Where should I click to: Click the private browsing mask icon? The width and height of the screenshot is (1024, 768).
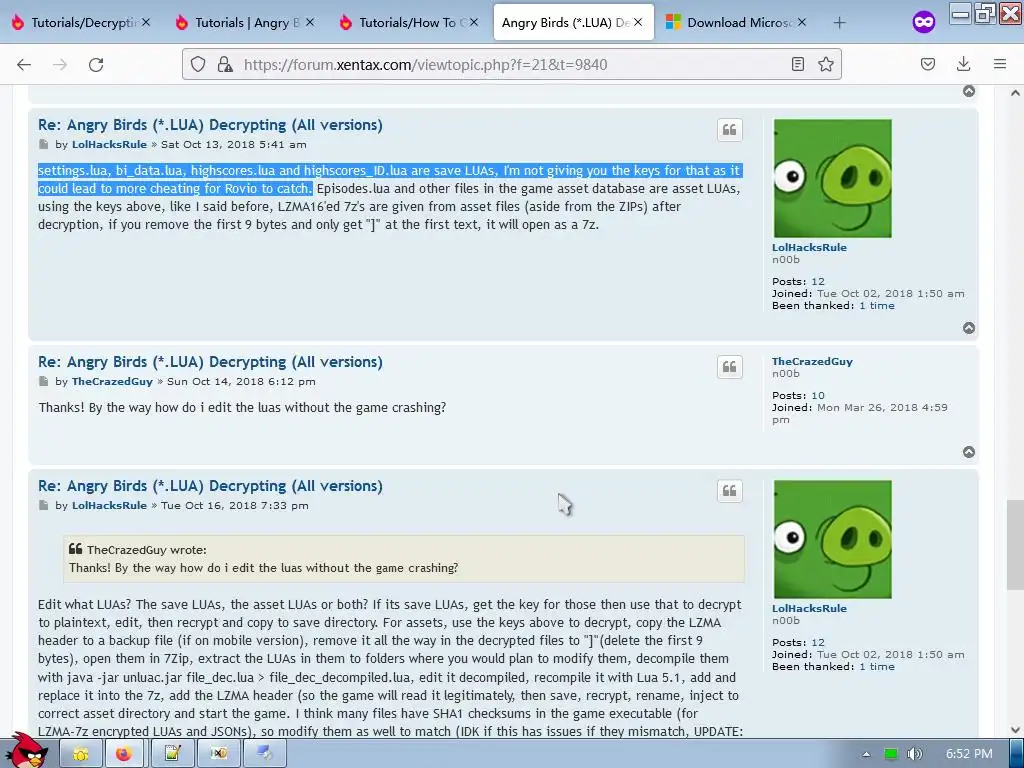click(x=923, y=23)
